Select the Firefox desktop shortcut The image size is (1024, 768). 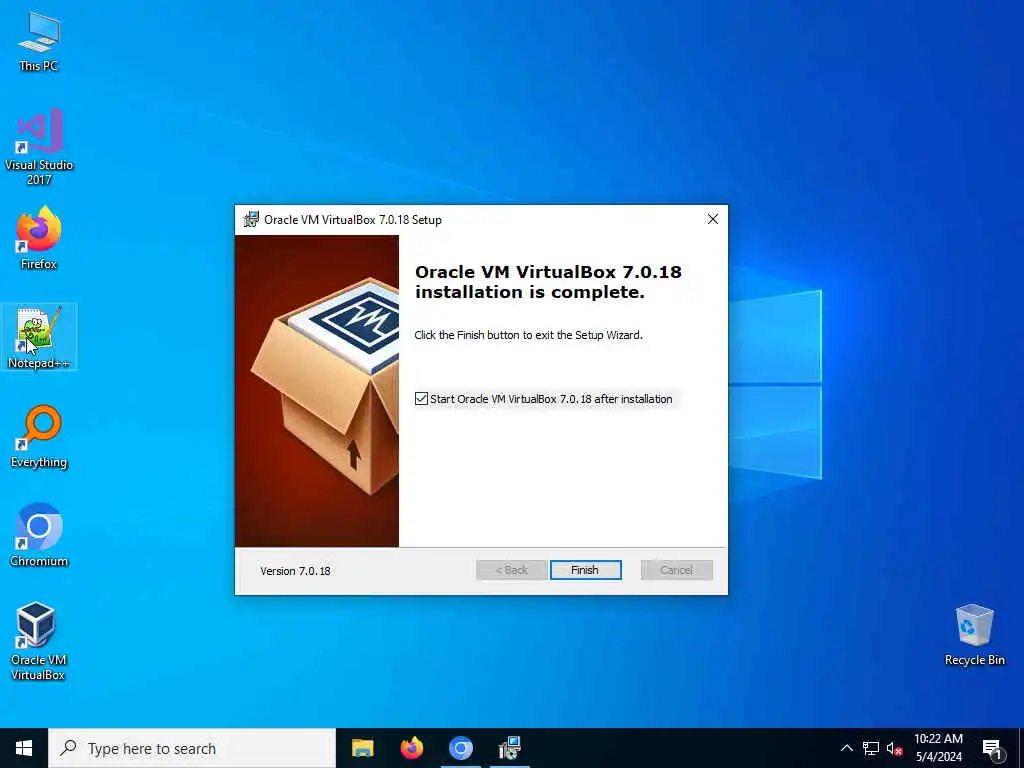[39, 238]
